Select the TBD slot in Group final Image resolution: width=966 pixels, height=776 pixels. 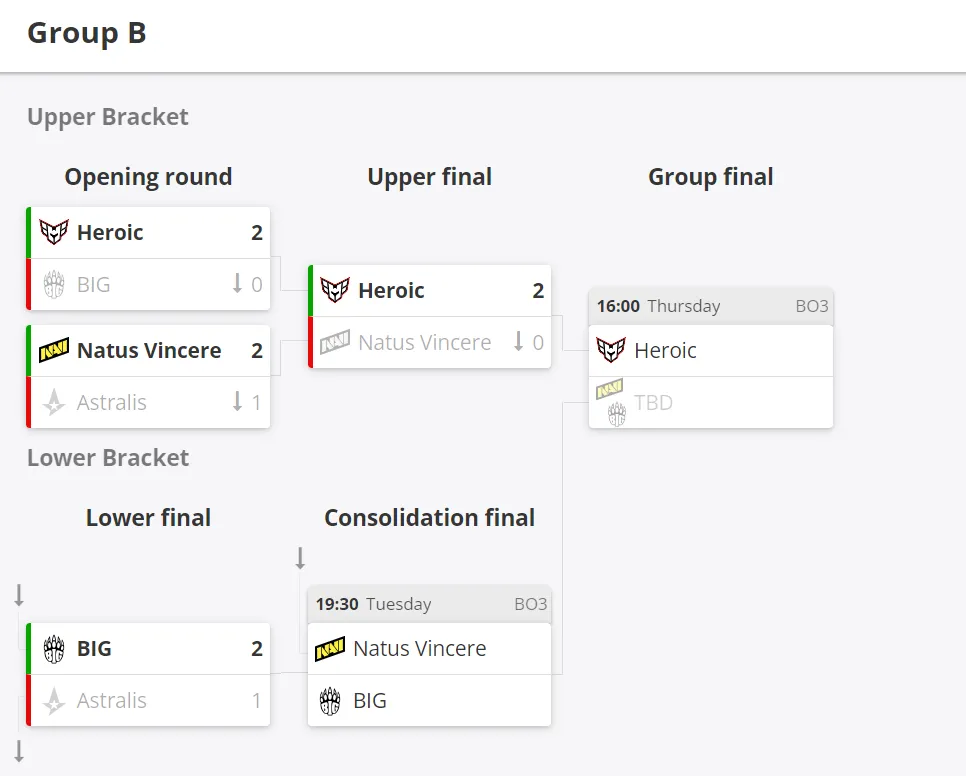[711, 402]
